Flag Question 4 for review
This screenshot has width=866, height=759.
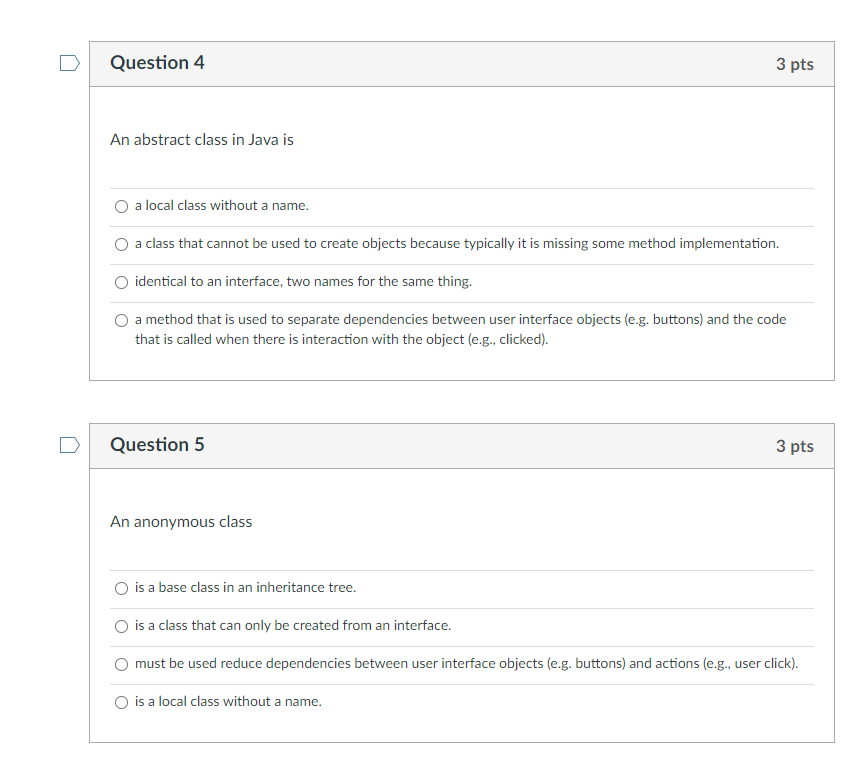pos(68,62)
